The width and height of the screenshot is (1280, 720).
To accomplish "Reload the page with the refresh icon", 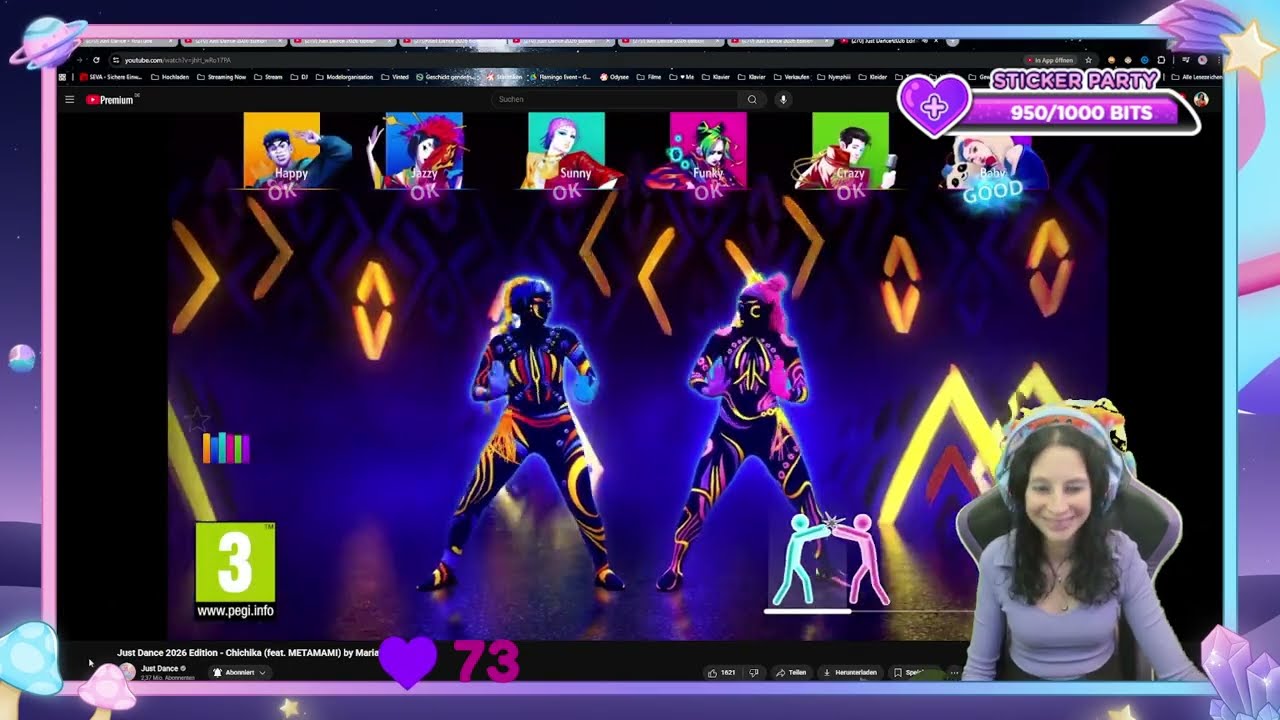I will pos(96,60).
